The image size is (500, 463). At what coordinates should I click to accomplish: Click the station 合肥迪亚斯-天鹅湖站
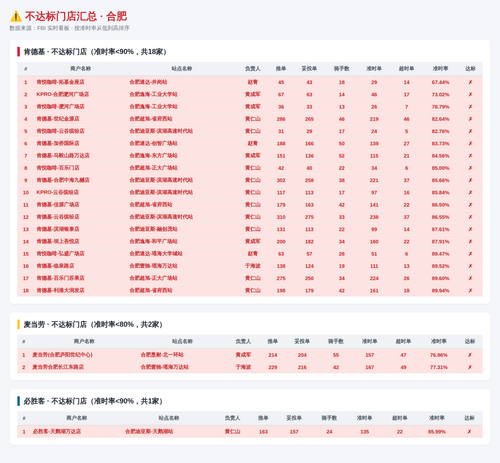(149, 431)
